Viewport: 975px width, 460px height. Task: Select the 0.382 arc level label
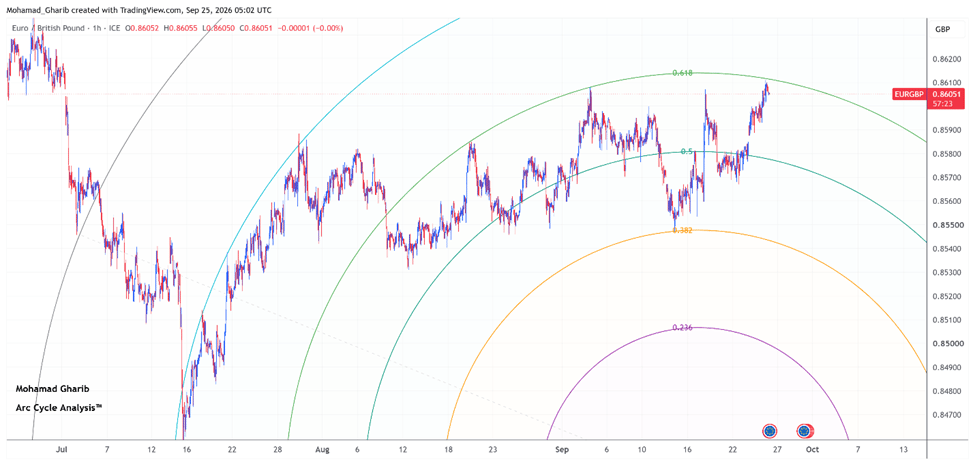pos(683,230)
